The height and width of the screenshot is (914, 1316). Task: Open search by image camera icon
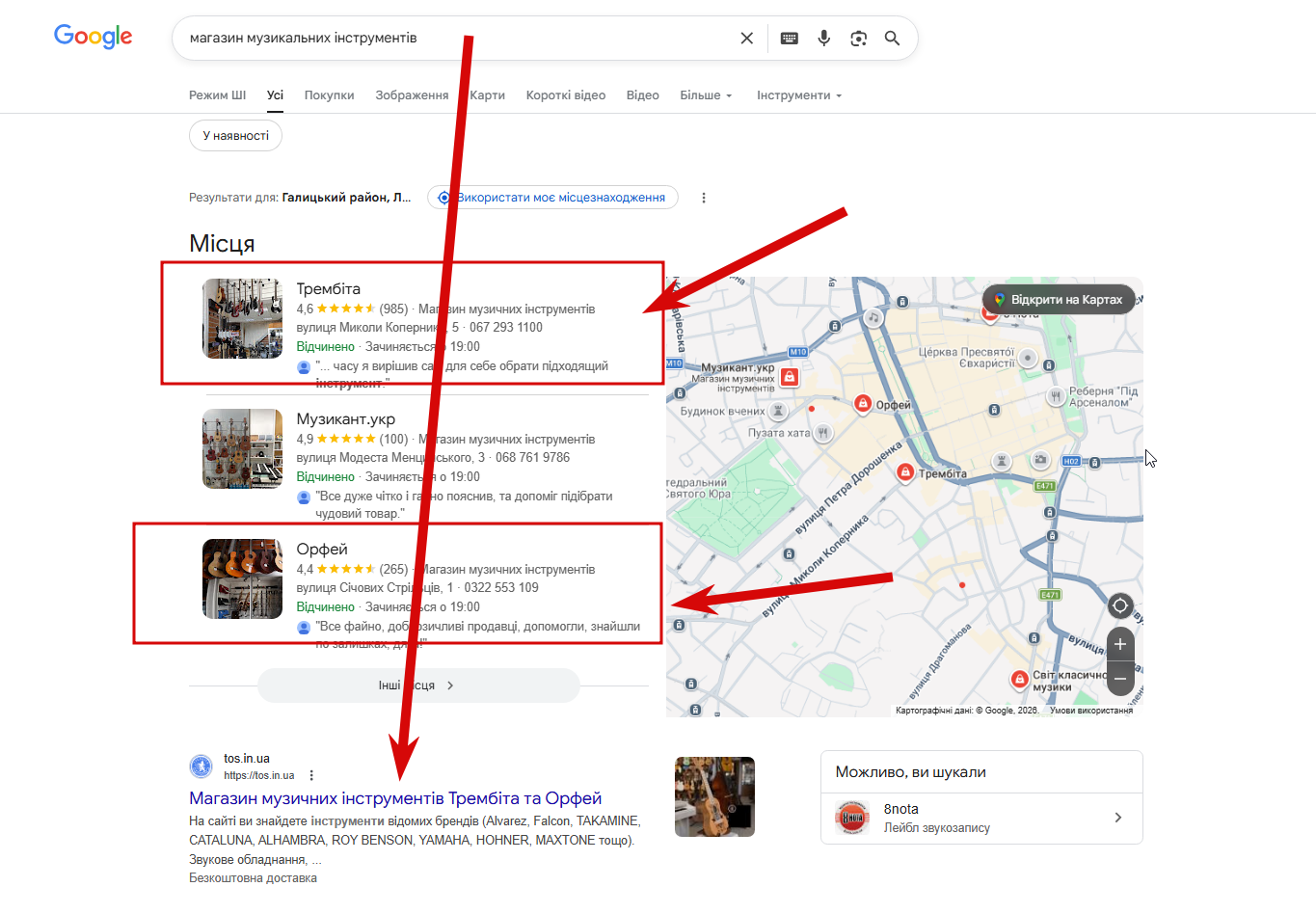coord(858,39)
